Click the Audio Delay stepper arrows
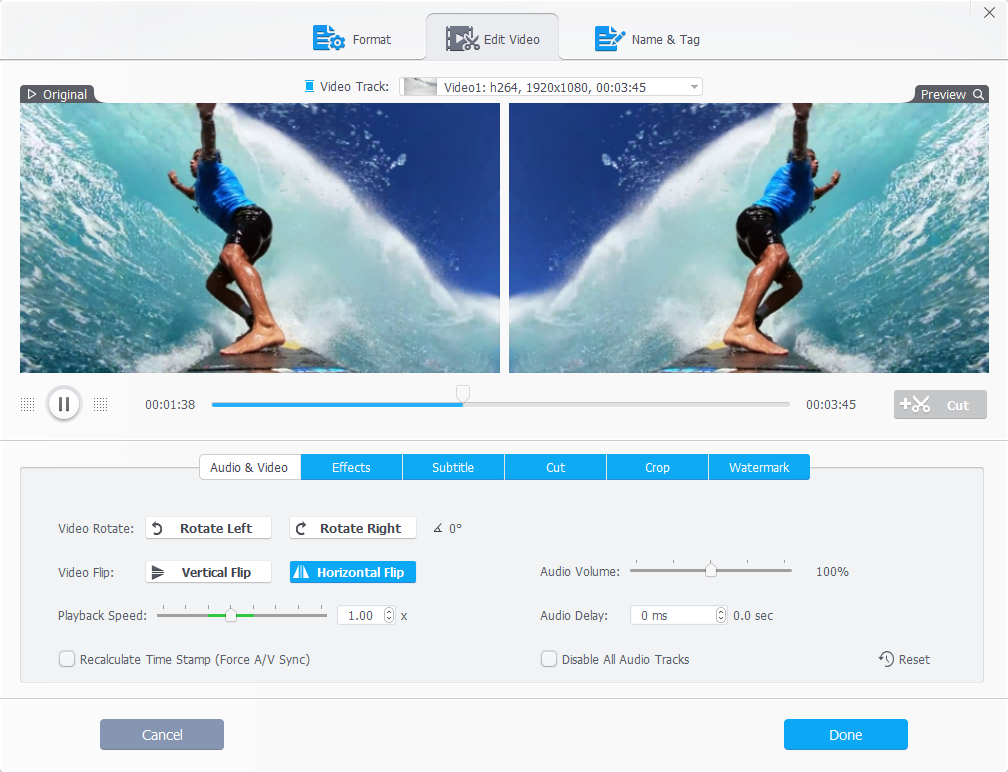This screenshot has height=772, width=1008. [721, 615]
